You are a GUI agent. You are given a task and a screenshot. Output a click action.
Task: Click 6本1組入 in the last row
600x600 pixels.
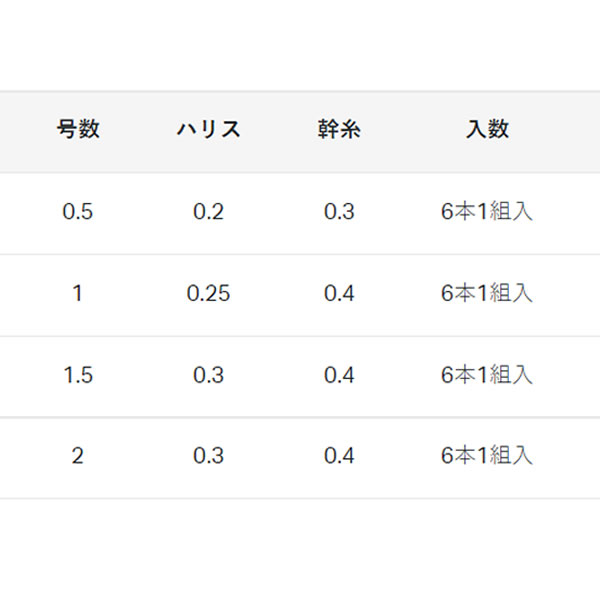487,456
